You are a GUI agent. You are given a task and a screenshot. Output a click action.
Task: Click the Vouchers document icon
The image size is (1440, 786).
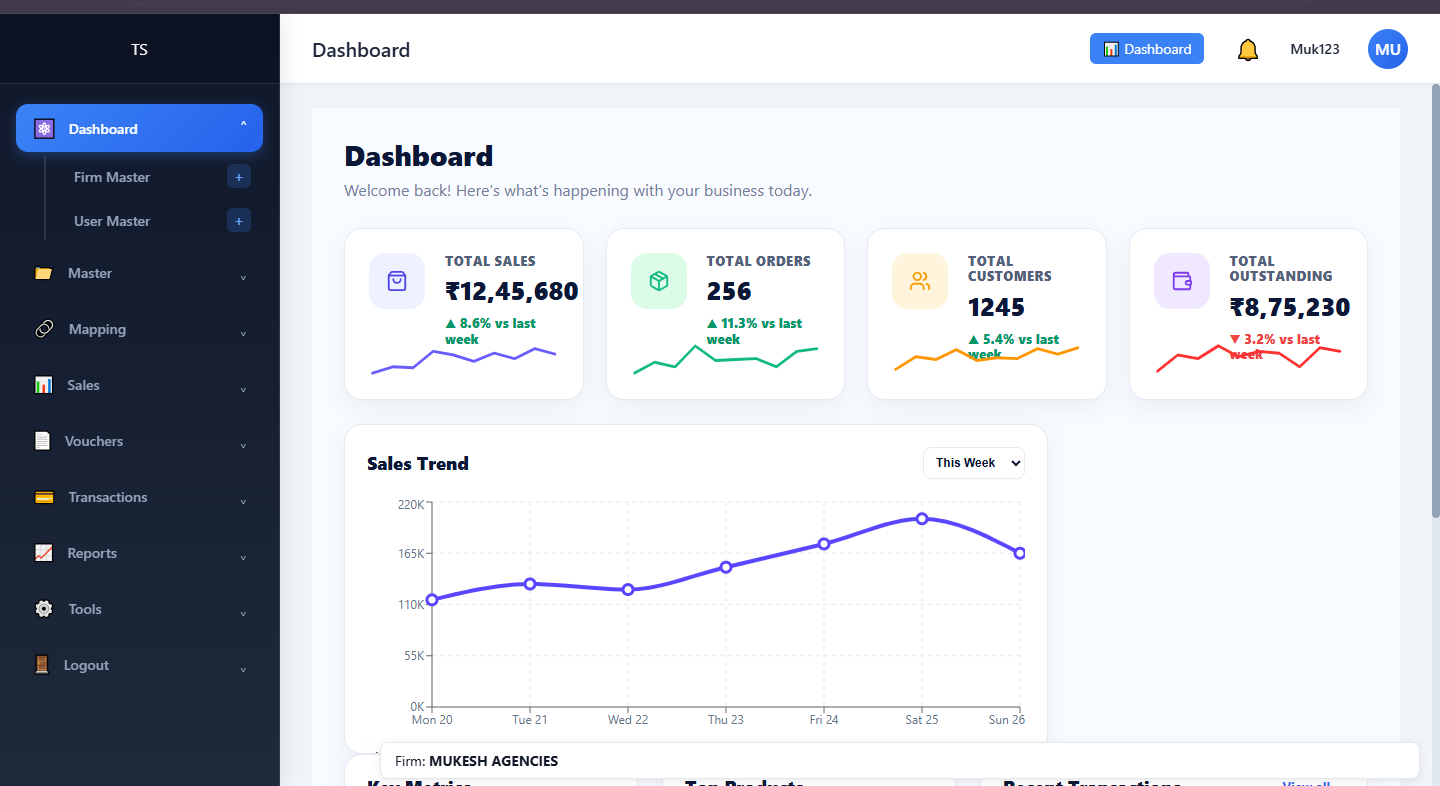click(42, 441)
